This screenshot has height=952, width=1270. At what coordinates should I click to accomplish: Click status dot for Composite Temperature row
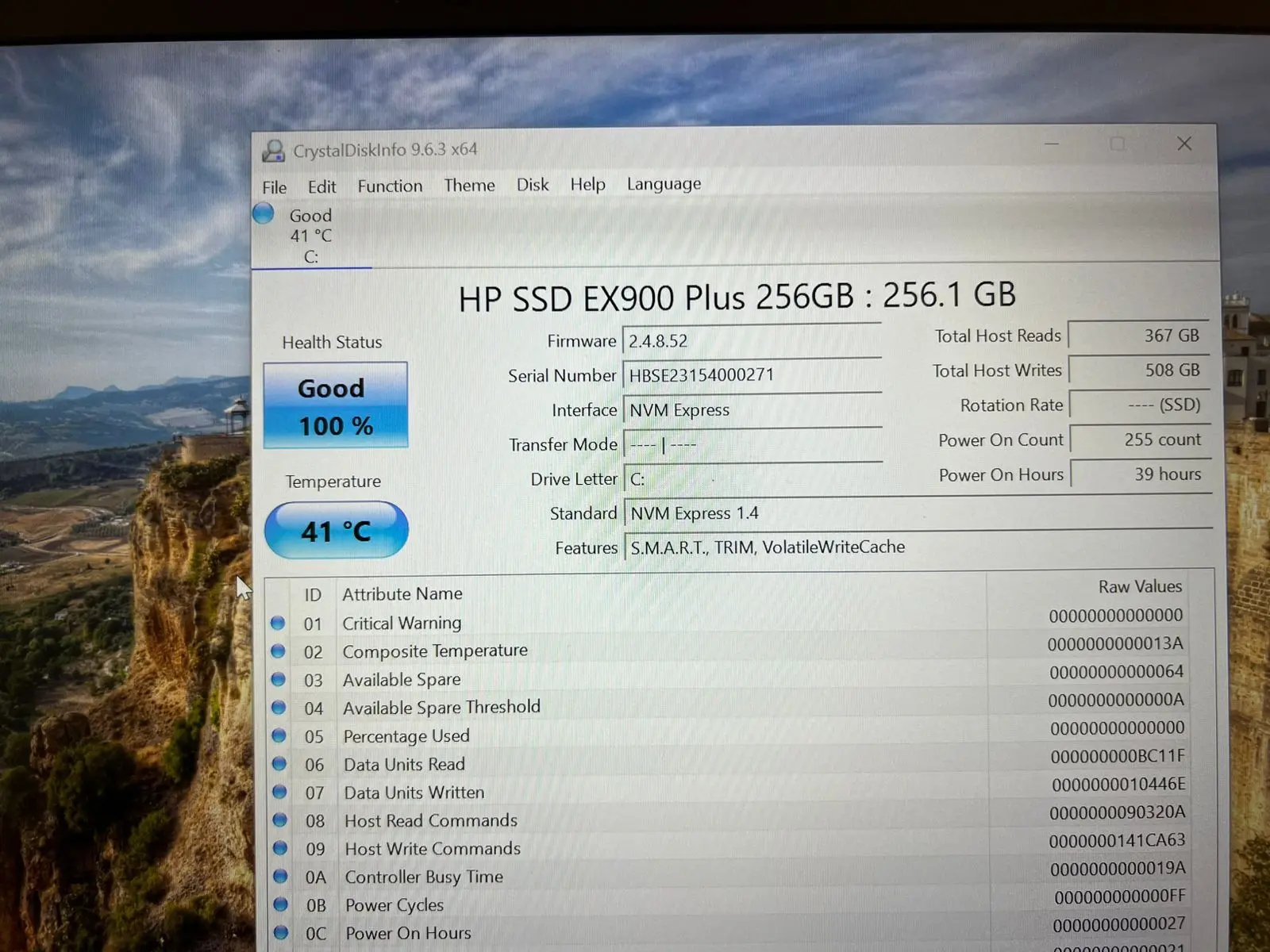[278, 651]
